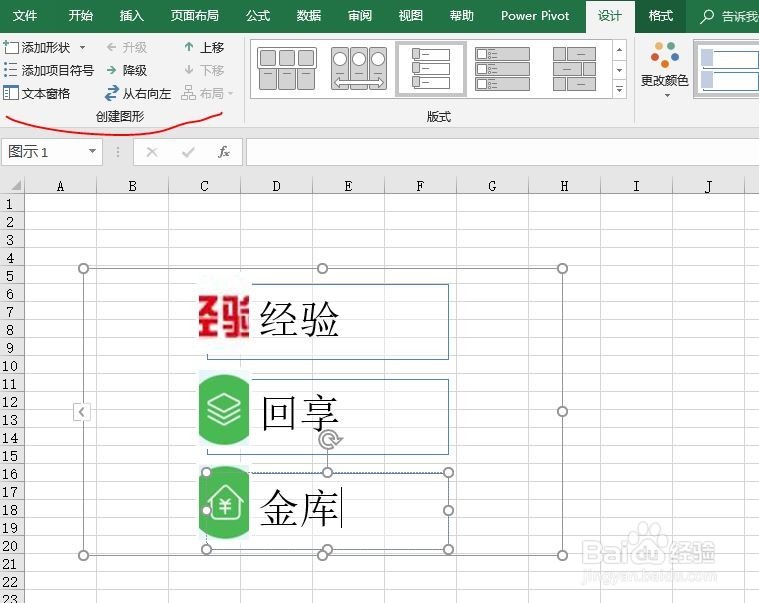
Task: Click the 经验 text in first shape
Action: coord(299,318)
